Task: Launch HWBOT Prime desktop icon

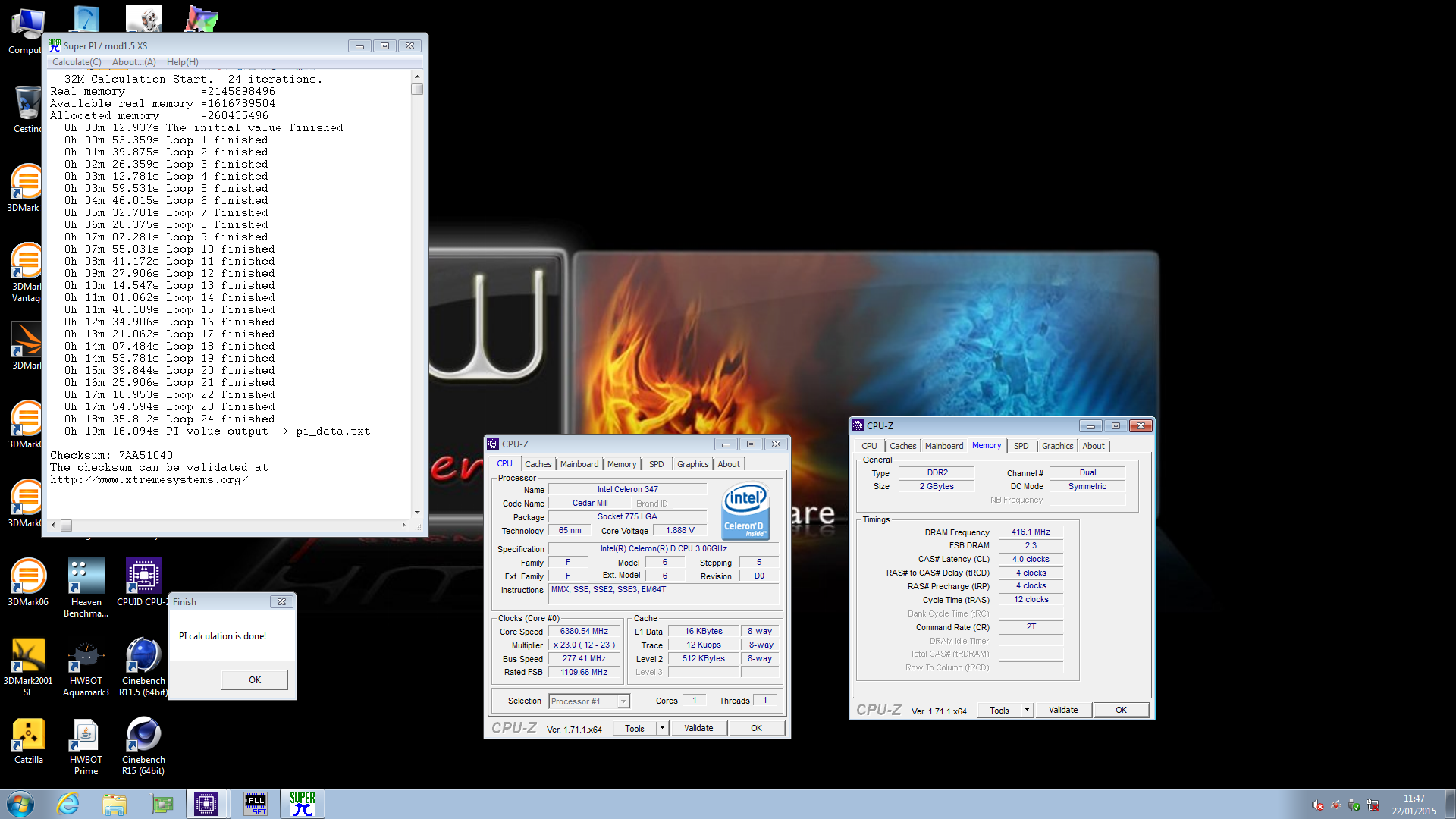Action: tap(86, 745)
